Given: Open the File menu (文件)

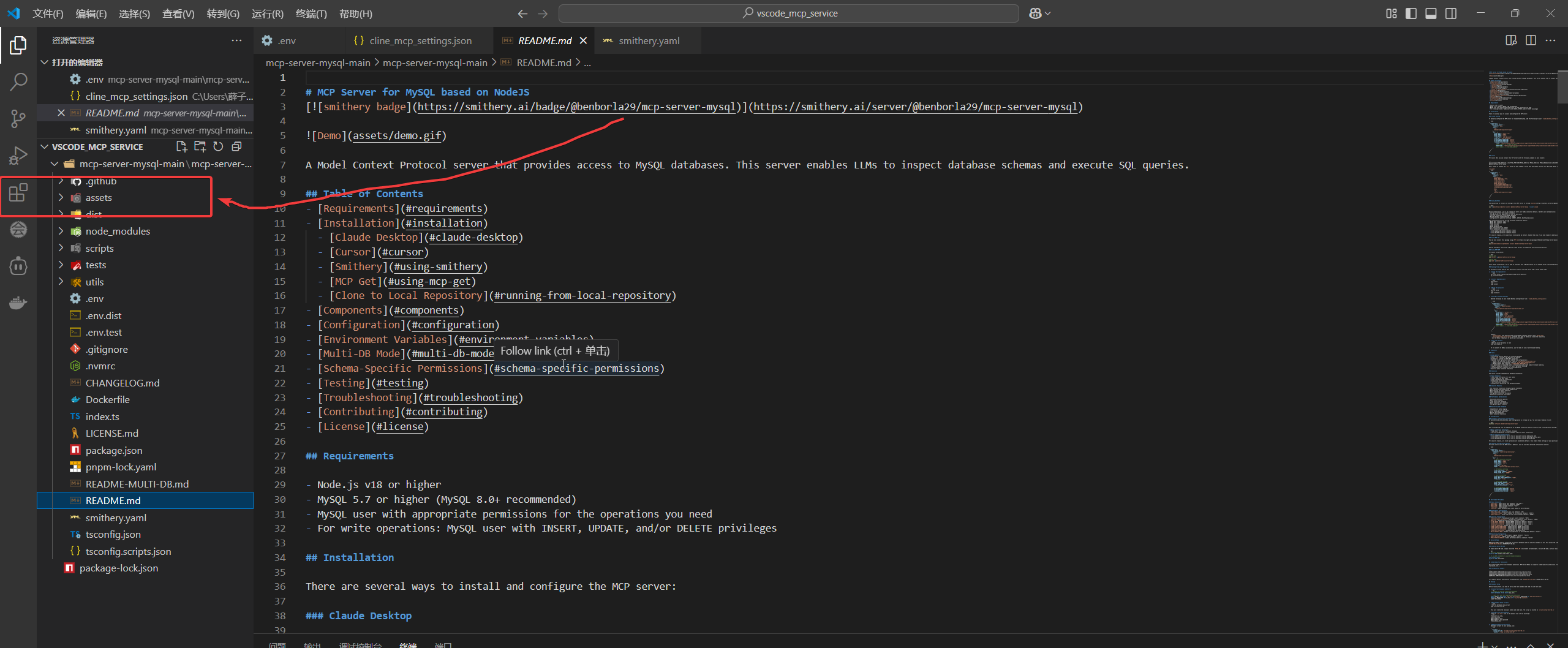Looking at the screenshot, I should click(x=48, y=13).
